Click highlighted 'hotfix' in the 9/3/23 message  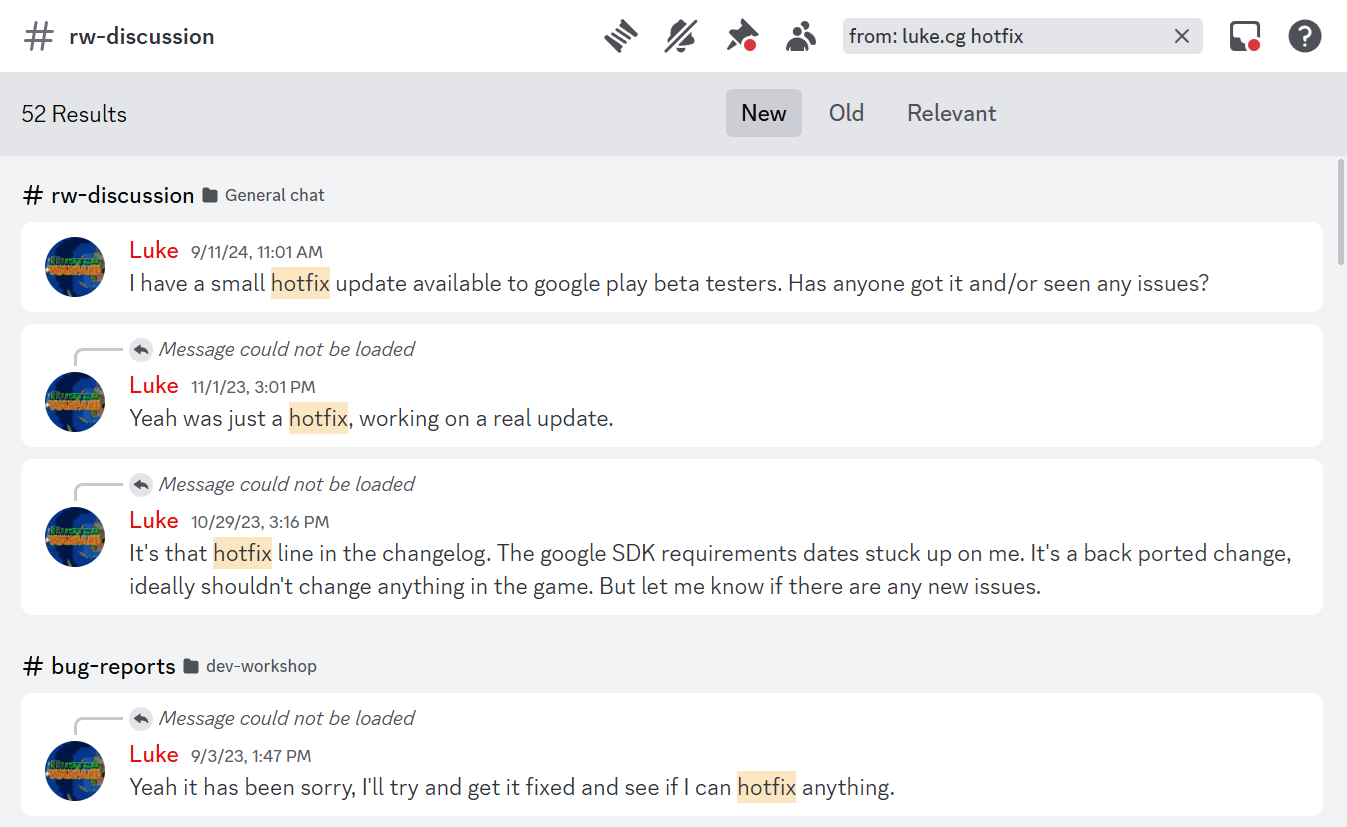pos(766,787)
